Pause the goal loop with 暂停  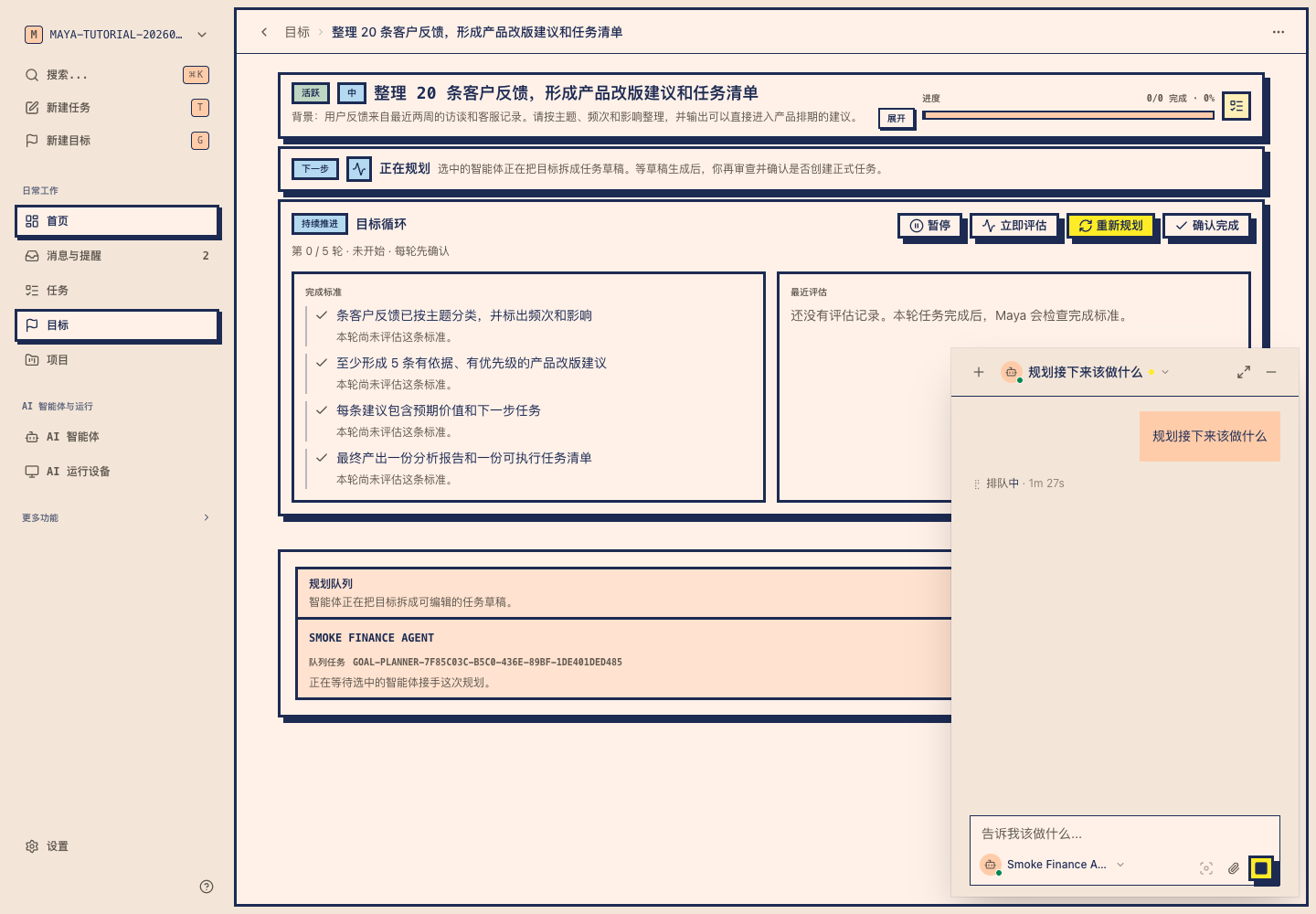[x=930, y=226]
